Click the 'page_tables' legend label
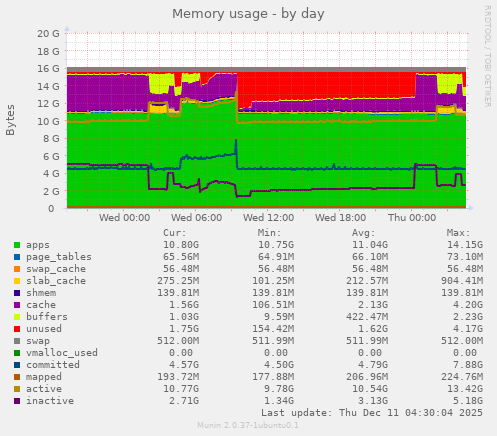Screen dimensions: 497x436 click(59, 257)
